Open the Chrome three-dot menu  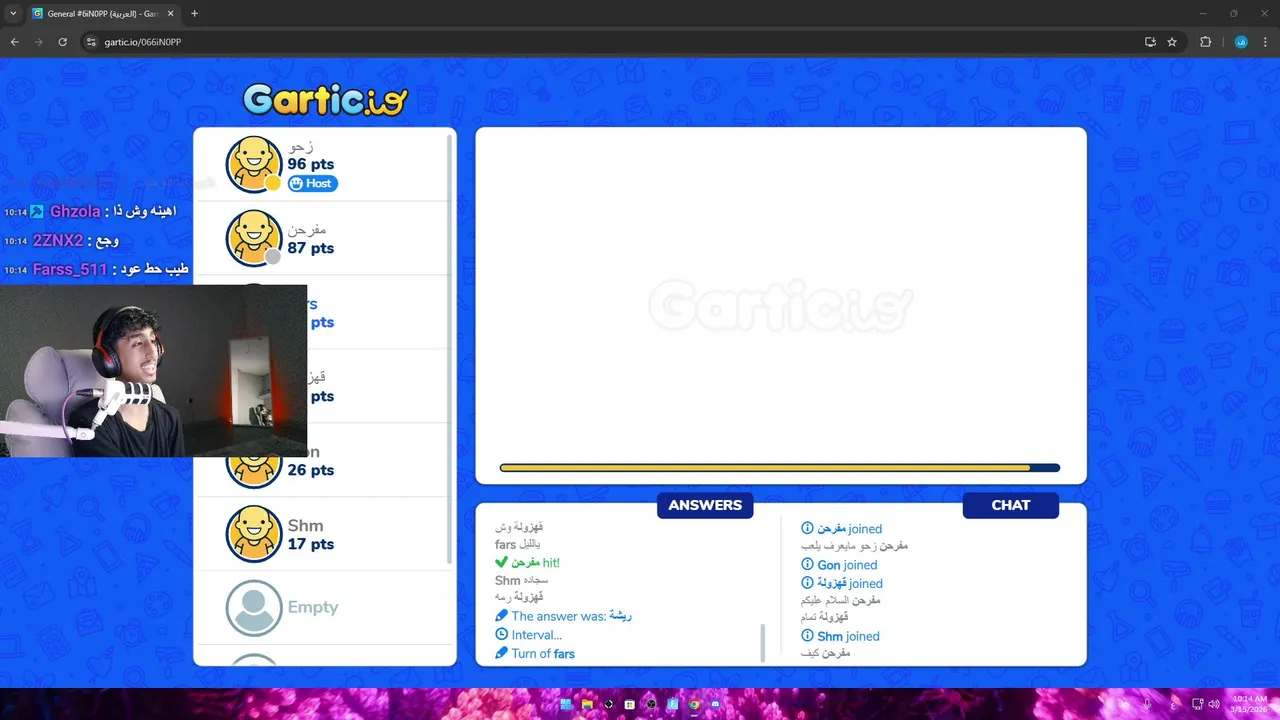pos(1265,42)
